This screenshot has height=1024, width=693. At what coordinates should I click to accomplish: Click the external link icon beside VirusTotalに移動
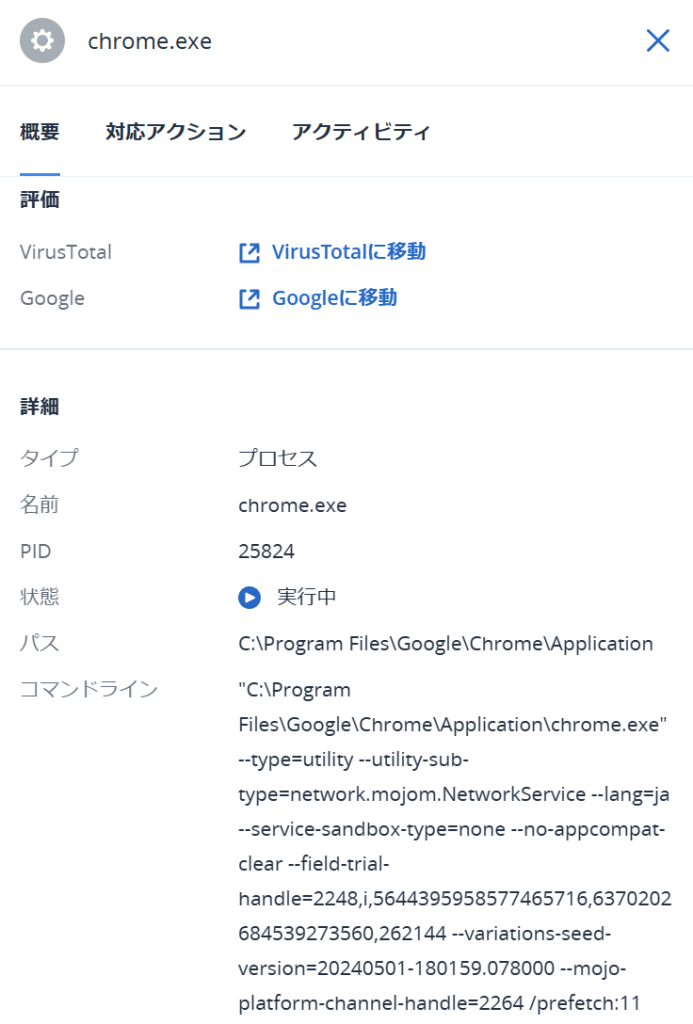[250, 253]
